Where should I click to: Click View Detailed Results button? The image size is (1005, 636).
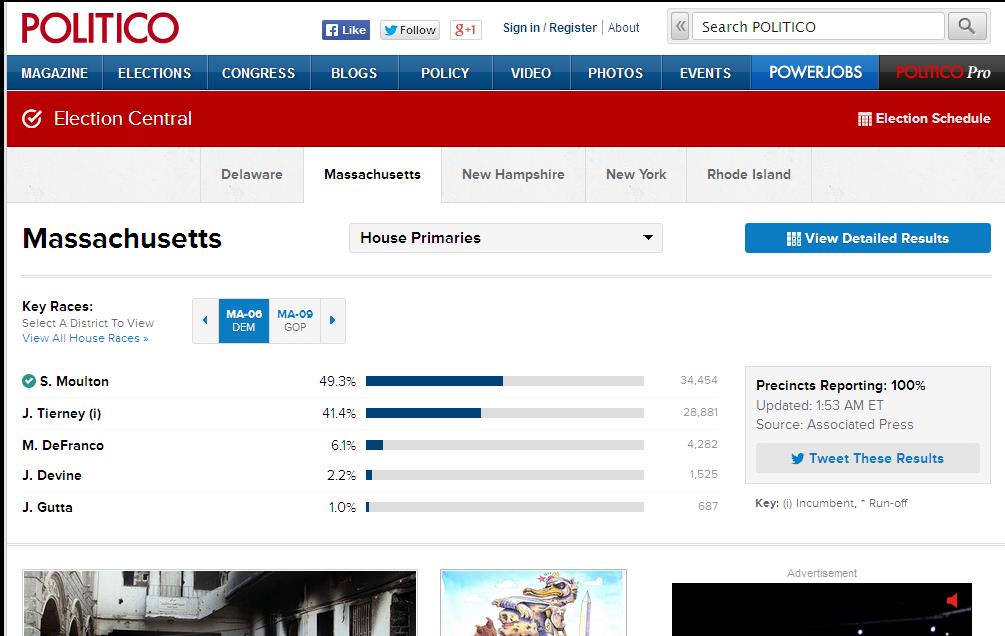867,238
